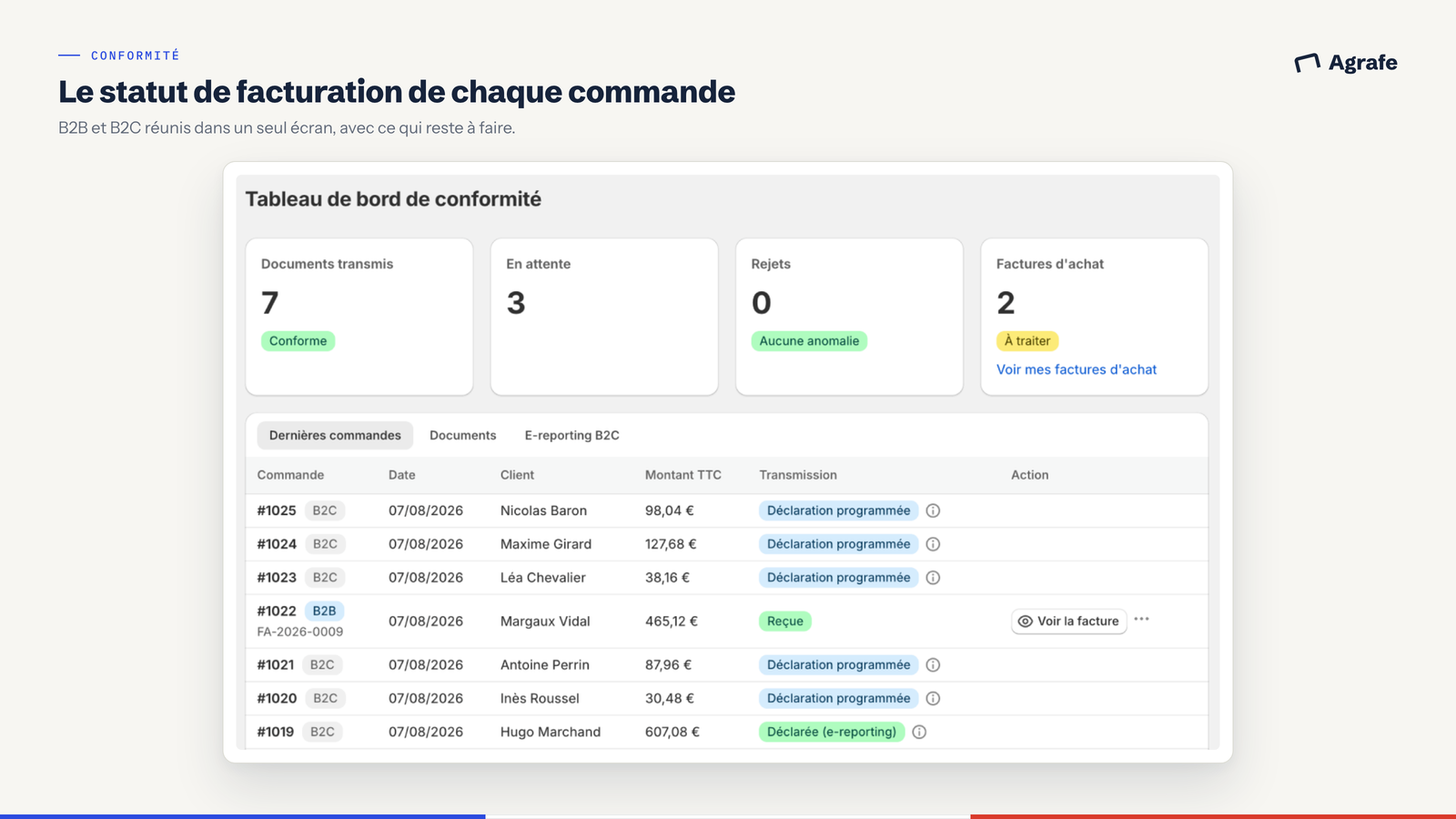Switch to E-reporting B2C tab
Image resolution: width=1456 pixels, height=819 pixels.
[571, 435]
